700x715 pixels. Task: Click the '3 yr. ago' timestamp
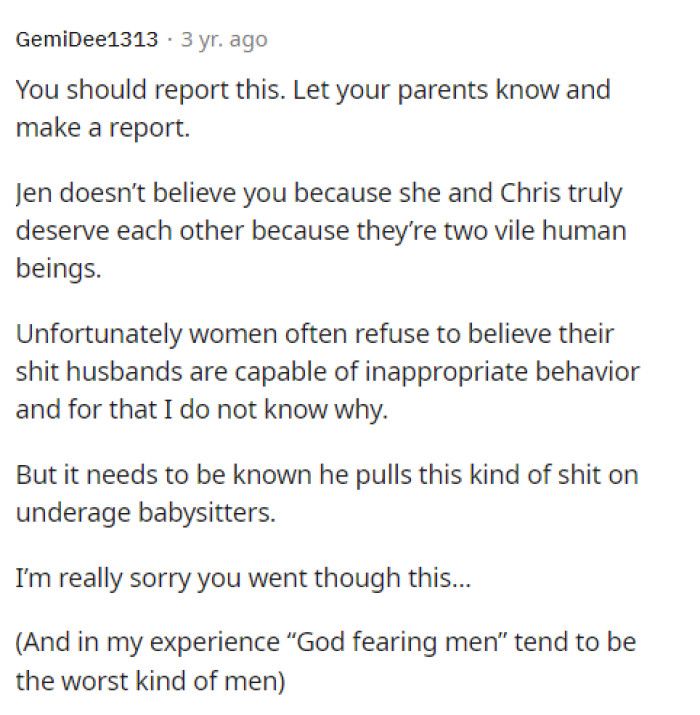click(x=225, y=40)
